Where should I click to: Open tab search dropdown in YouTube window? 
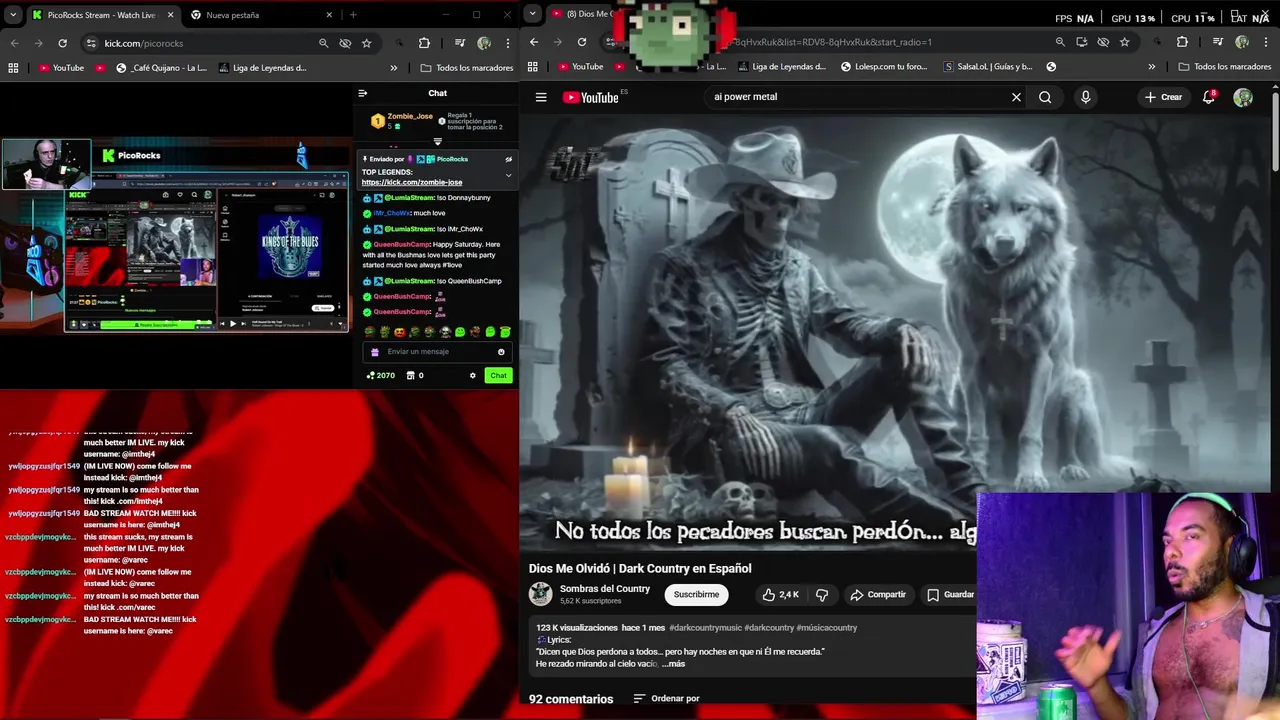tap(532, 14)
